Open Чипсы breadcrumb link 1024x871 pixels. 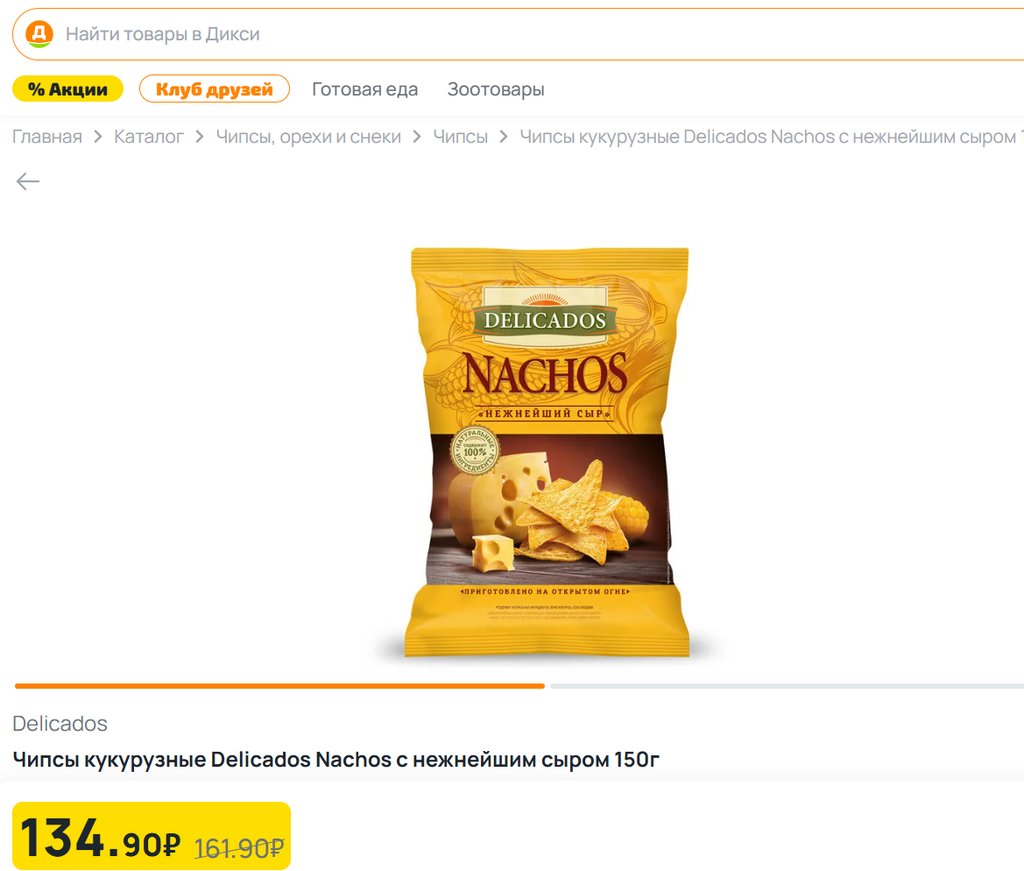pyautogui.click(x=460, y=137)
